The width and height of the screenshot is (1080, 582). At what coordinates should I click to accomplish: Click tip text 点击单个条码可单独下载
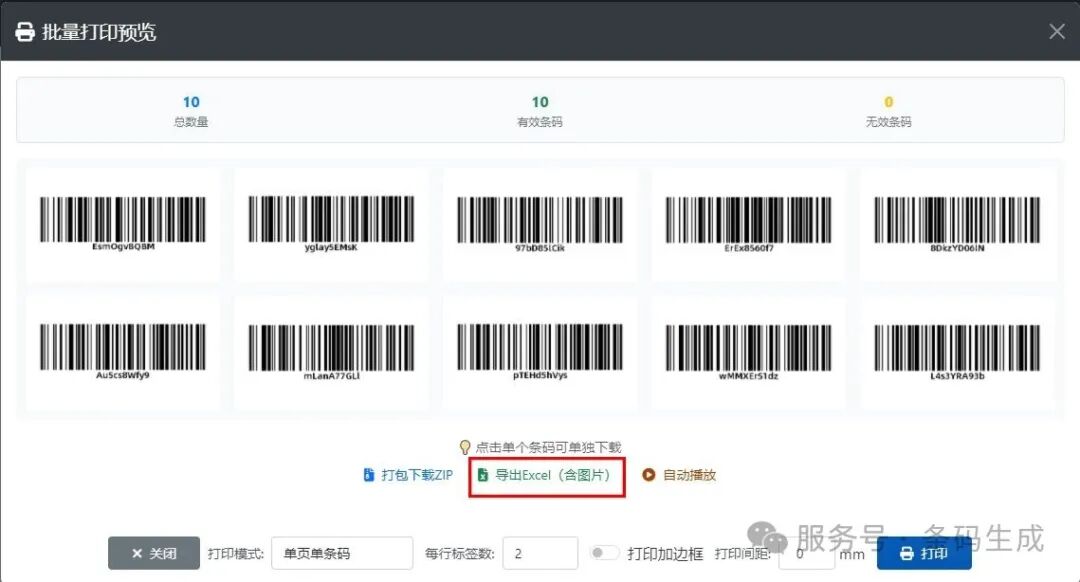548,448
